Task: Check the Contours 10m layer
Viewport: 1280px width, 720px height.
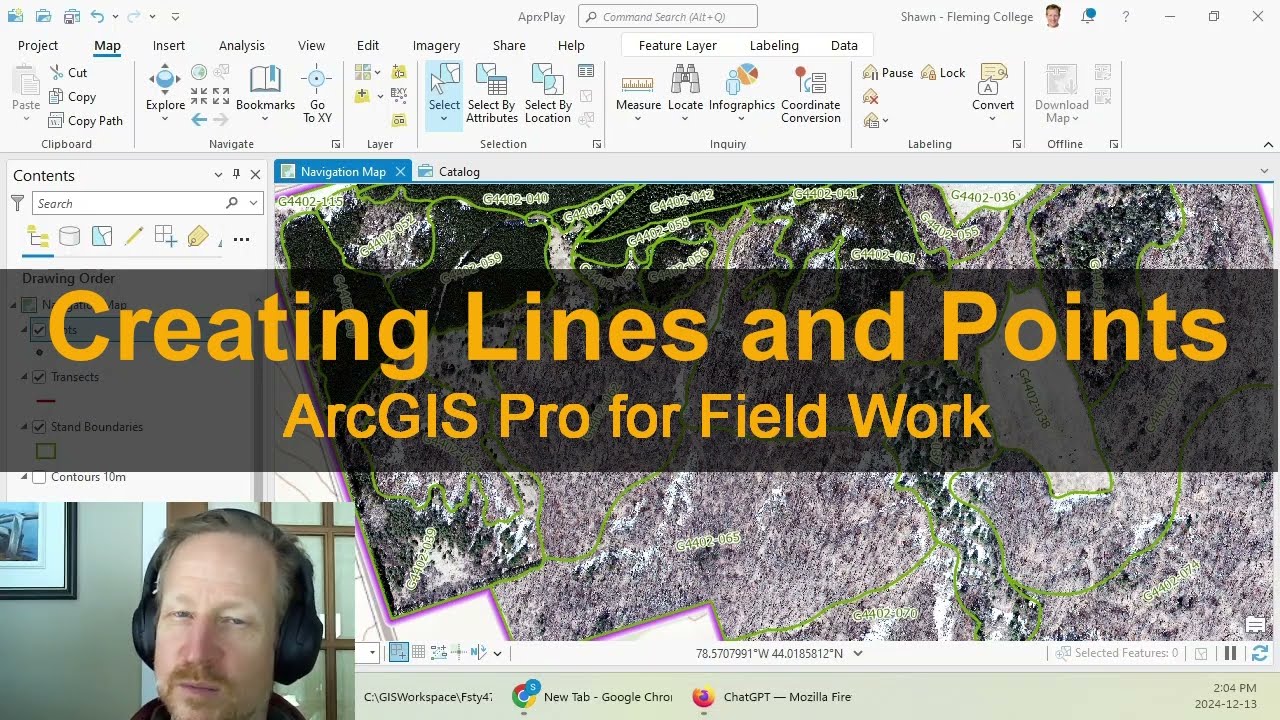Action: point(39,477)
